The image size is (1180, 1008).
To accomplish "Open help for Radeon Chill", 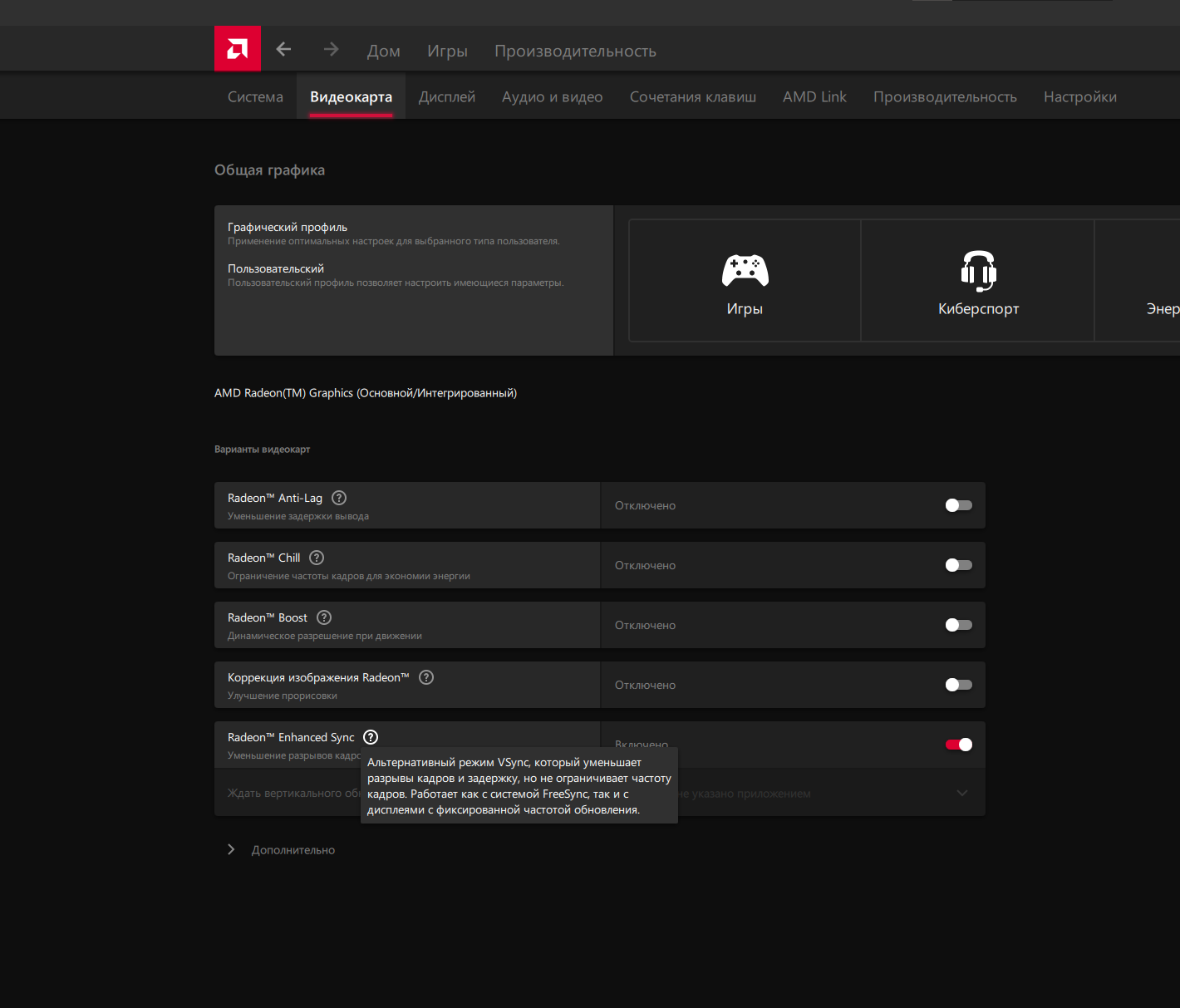I will pos(317,558).
